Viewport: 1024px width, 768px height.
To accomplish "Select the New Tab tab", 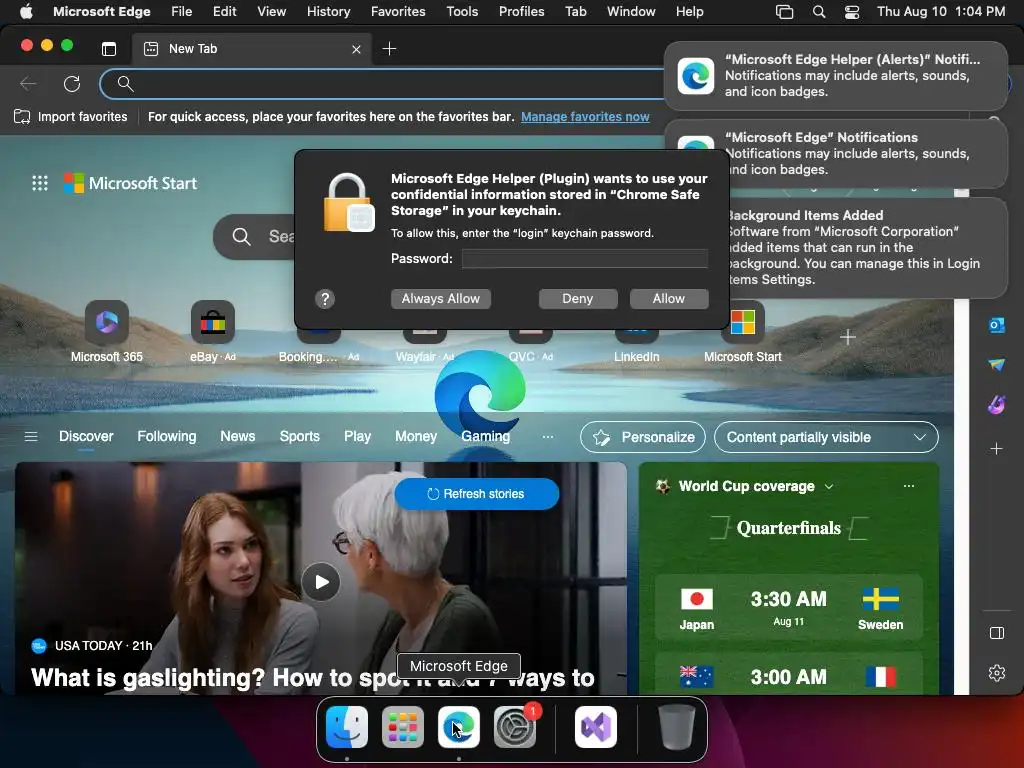I will tap(252, 49).
